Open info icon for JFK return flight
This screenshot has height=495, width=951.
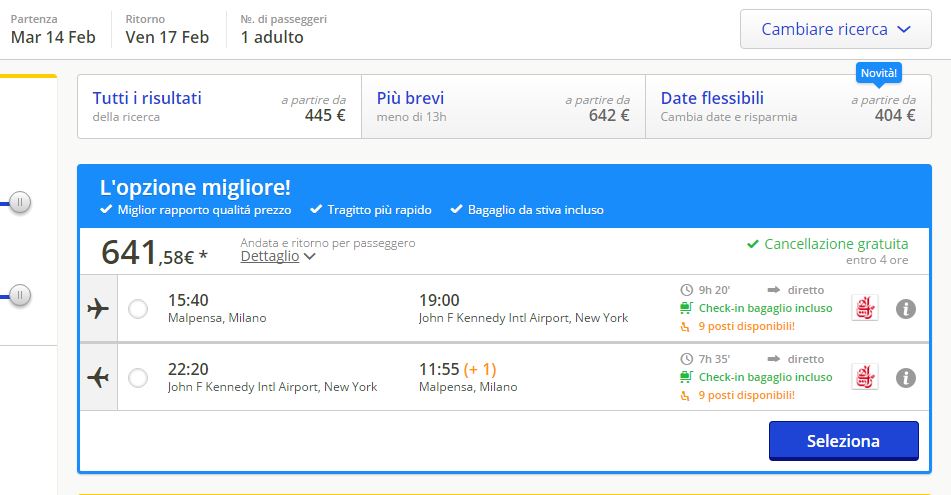906,377
